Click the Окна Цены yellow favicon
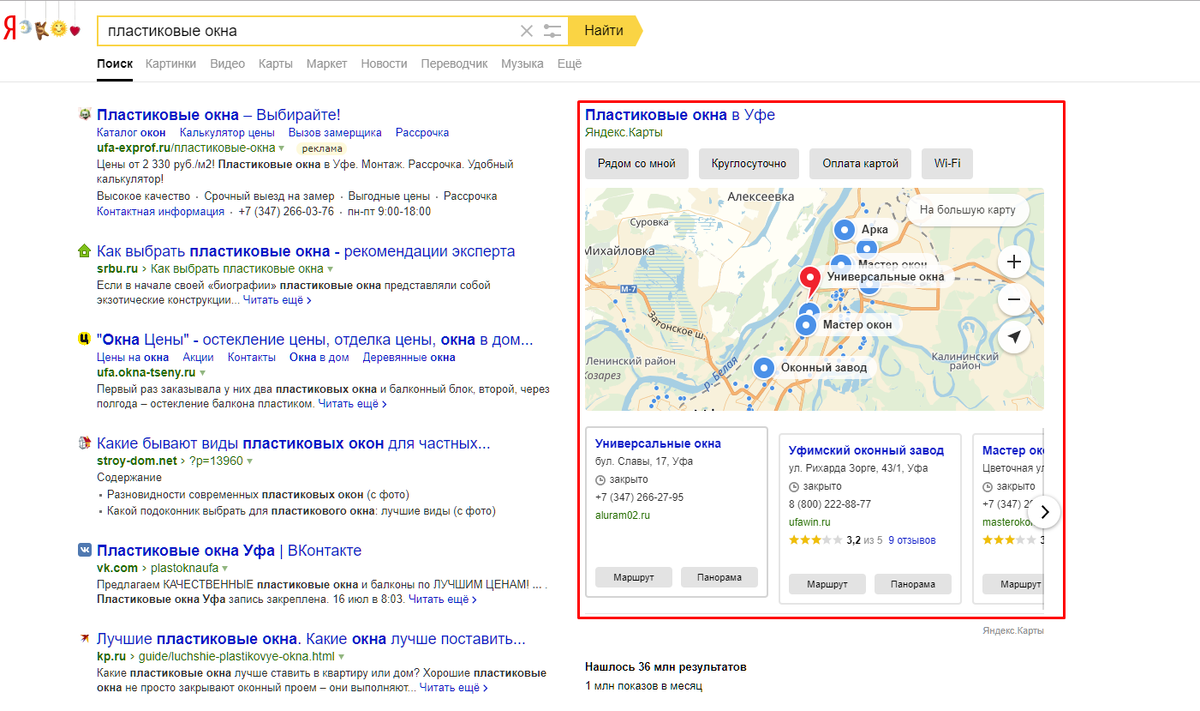 click(x=85, y=339)
